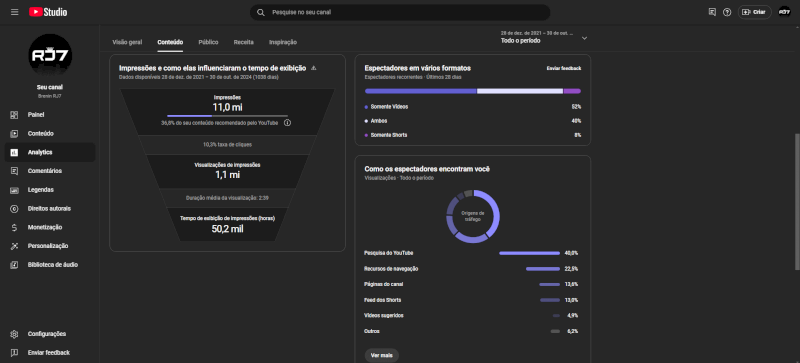This screenshot has height=363, width=800.
Task: Open Painel in the sidebar
Action: (49, 115)
